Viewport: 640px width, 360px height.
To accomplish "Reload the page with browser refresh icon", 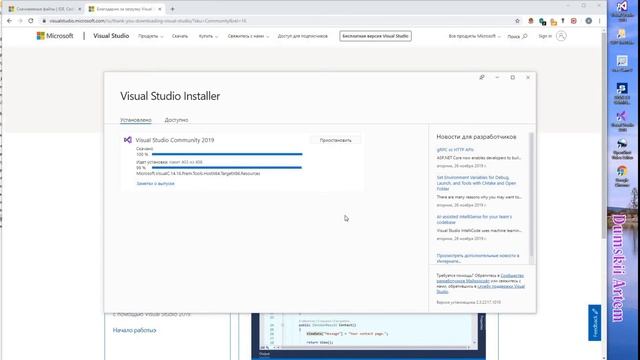I will tap(31, 21).
